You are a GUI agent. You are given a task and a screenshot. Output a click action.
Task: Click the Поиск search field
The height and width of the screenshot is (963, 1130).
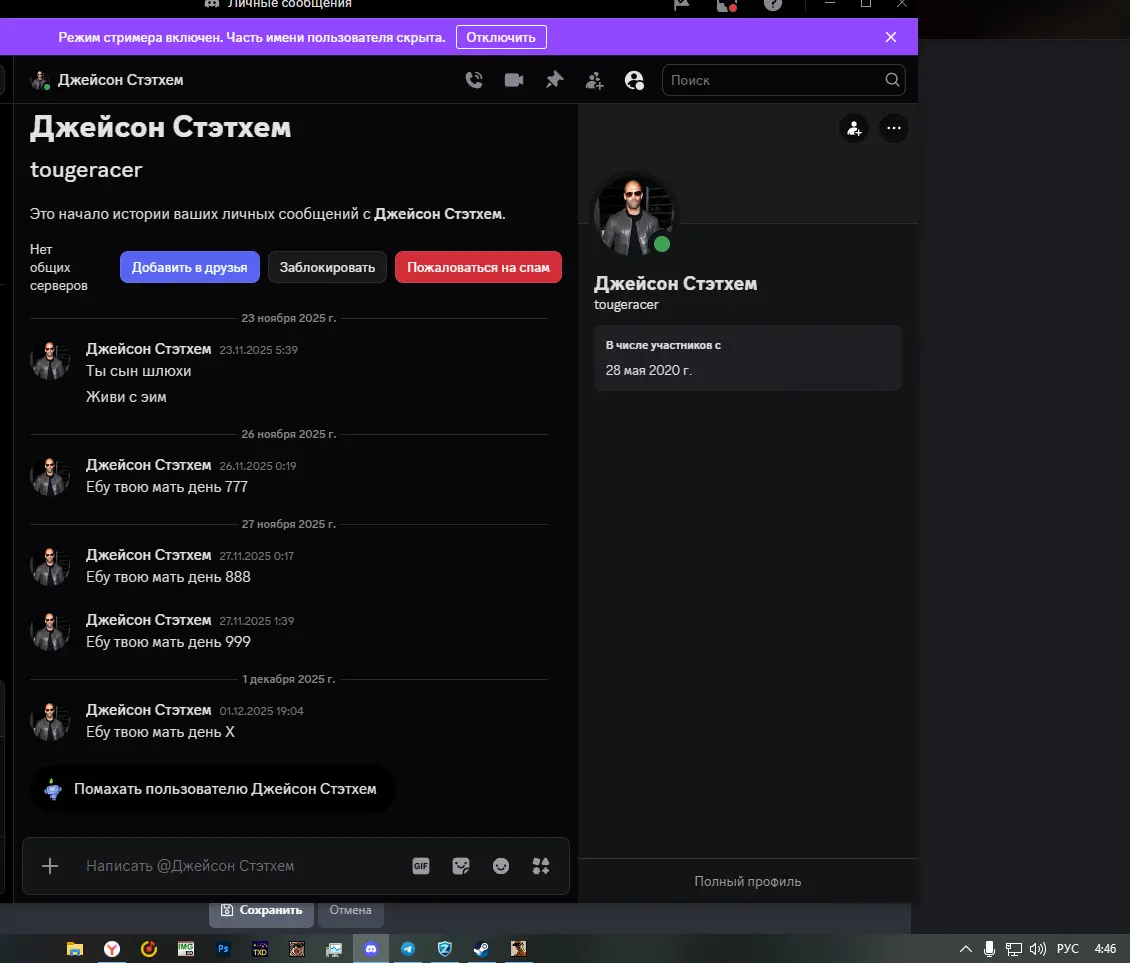click(775, 80)
